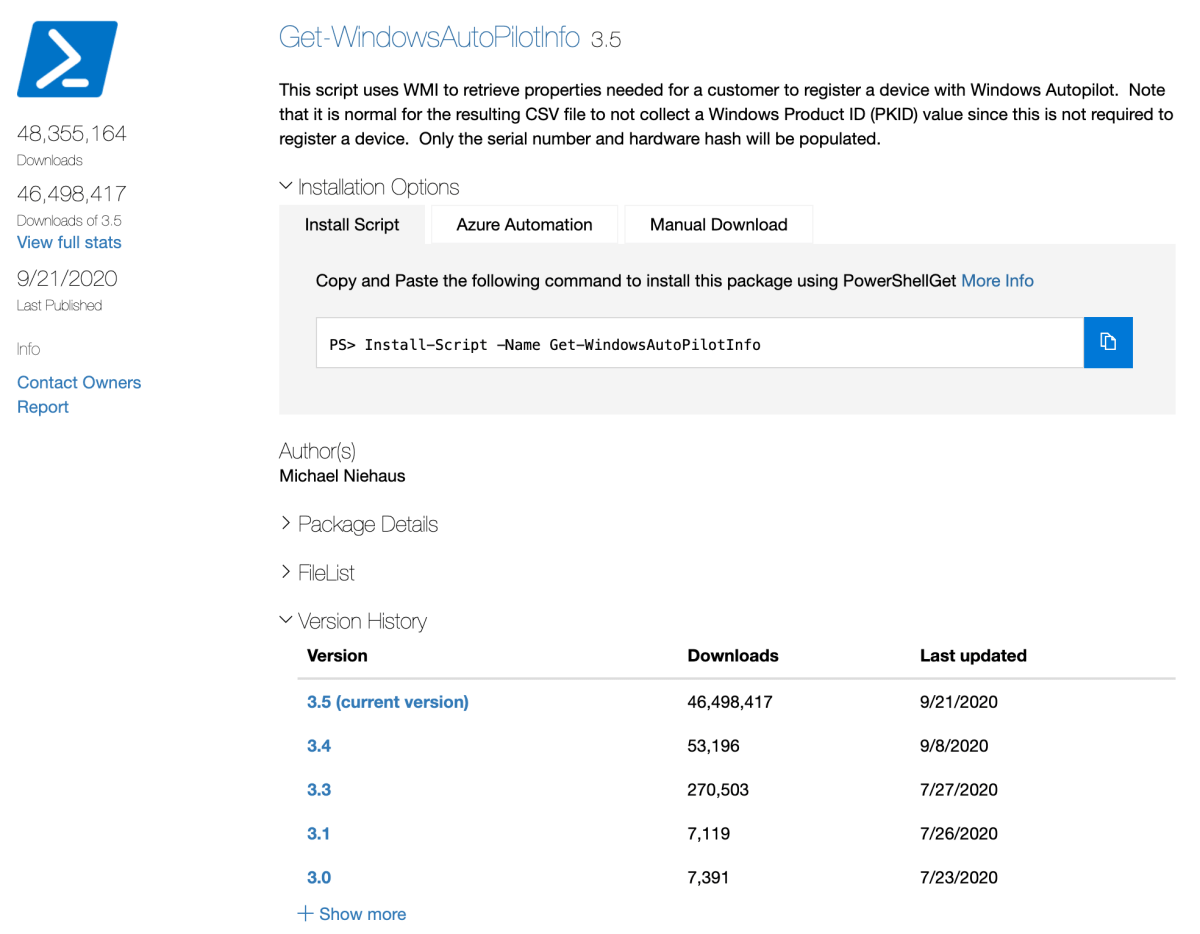
Task: Open the View full stats link
Action: [x=69, y=242]
